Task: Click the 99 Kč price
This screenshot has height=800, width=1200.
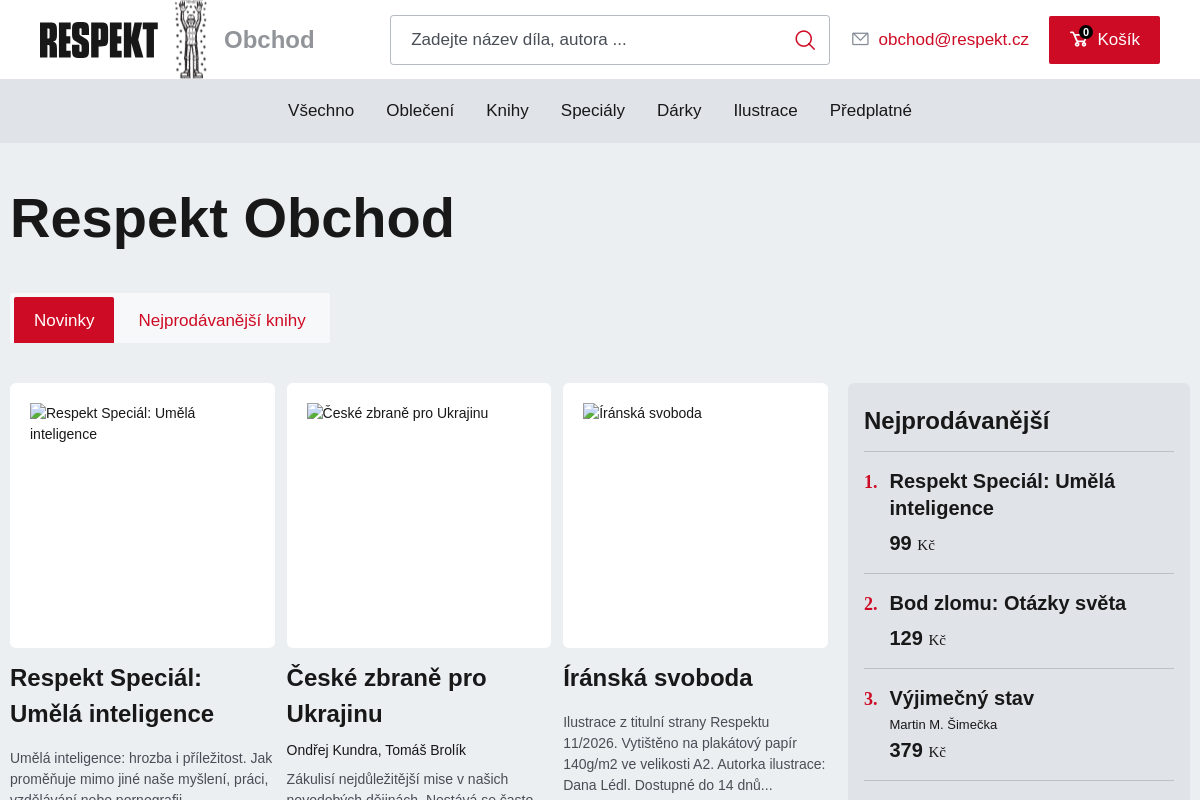Action: click(912, 543)
